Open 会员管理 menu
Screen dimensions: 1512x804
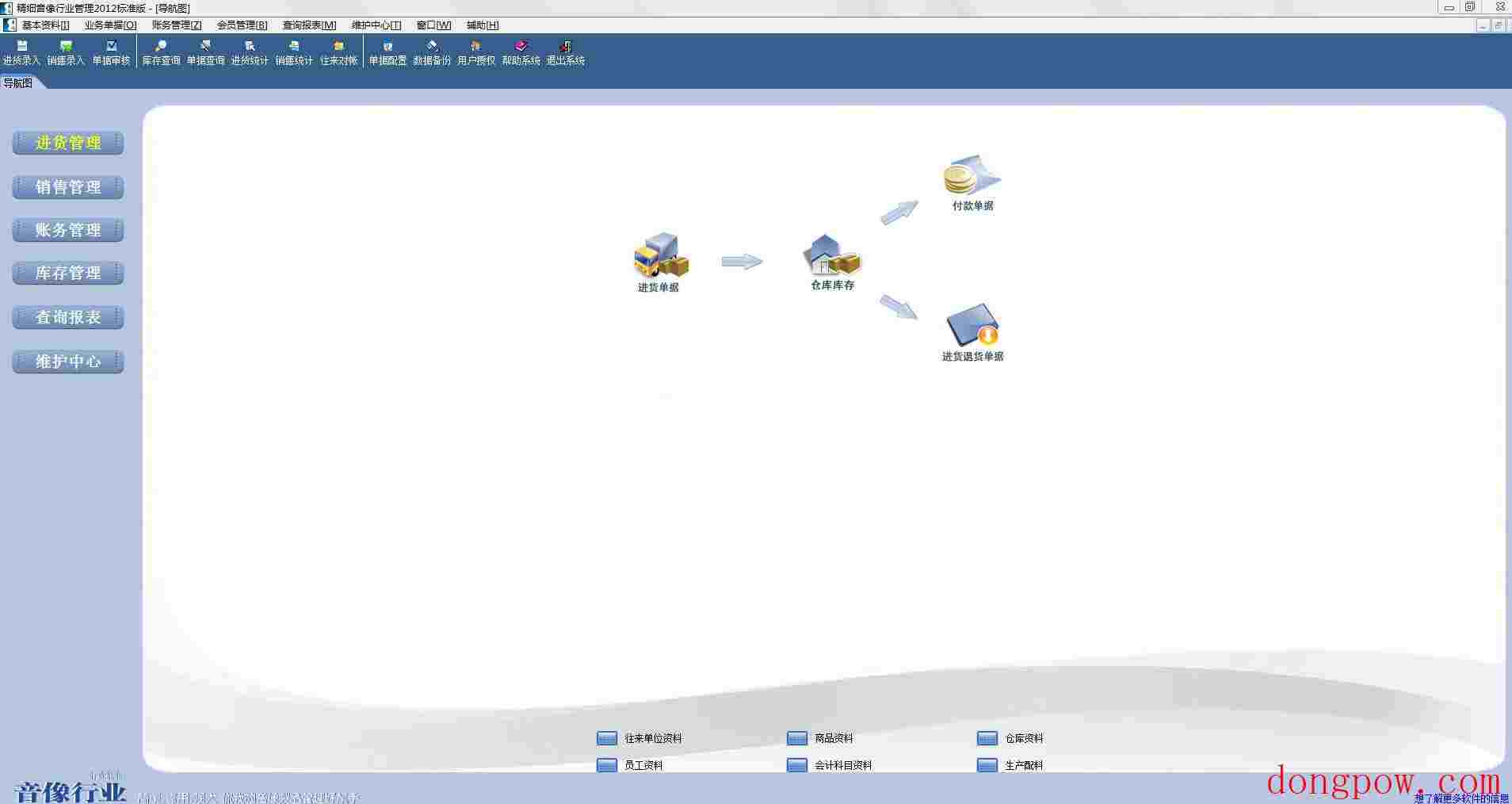(242, 25)
